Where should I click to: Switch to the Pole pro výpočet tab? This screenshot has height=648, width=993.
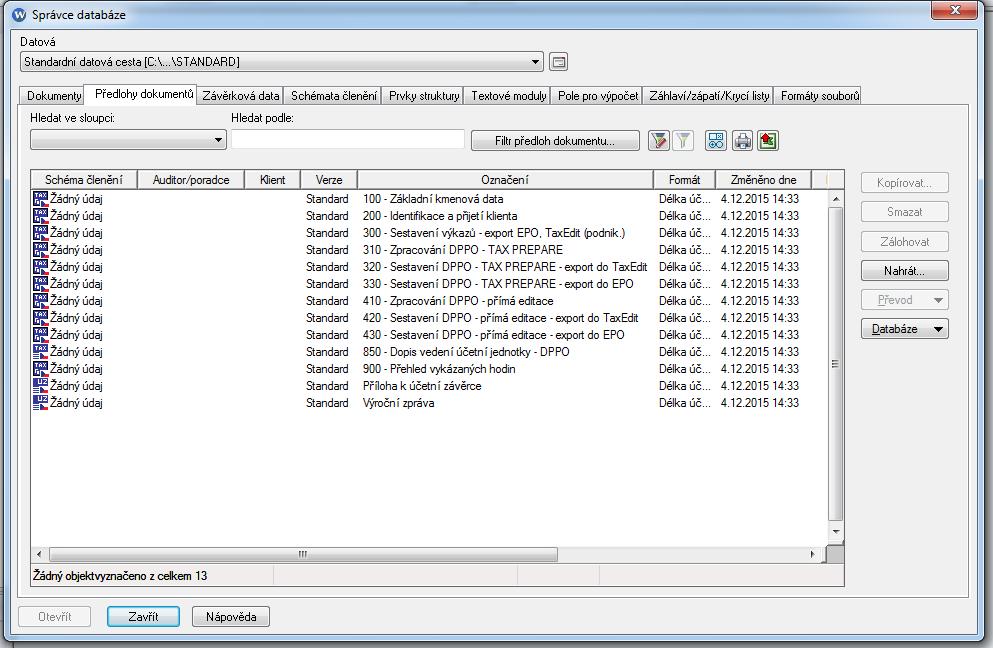coord(598,96)
